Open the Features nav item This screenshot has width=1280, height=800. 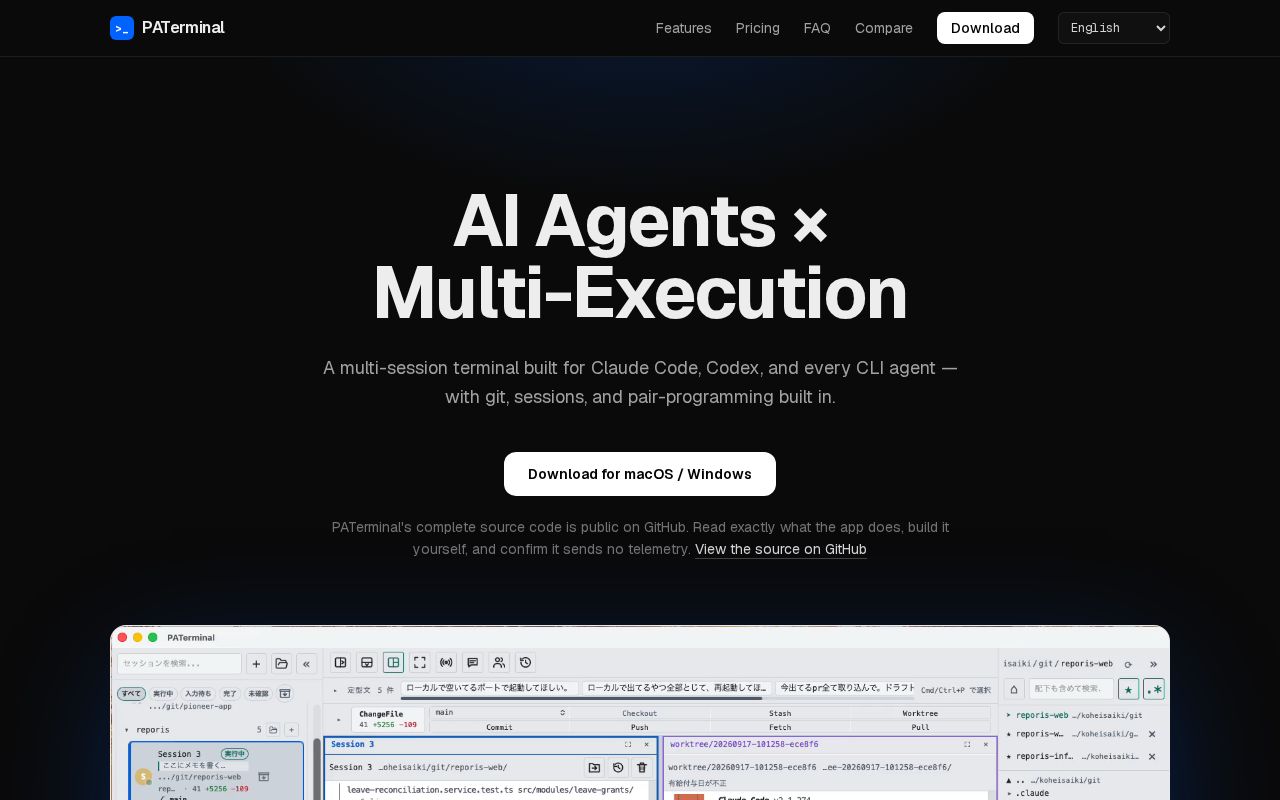(684, 28)
